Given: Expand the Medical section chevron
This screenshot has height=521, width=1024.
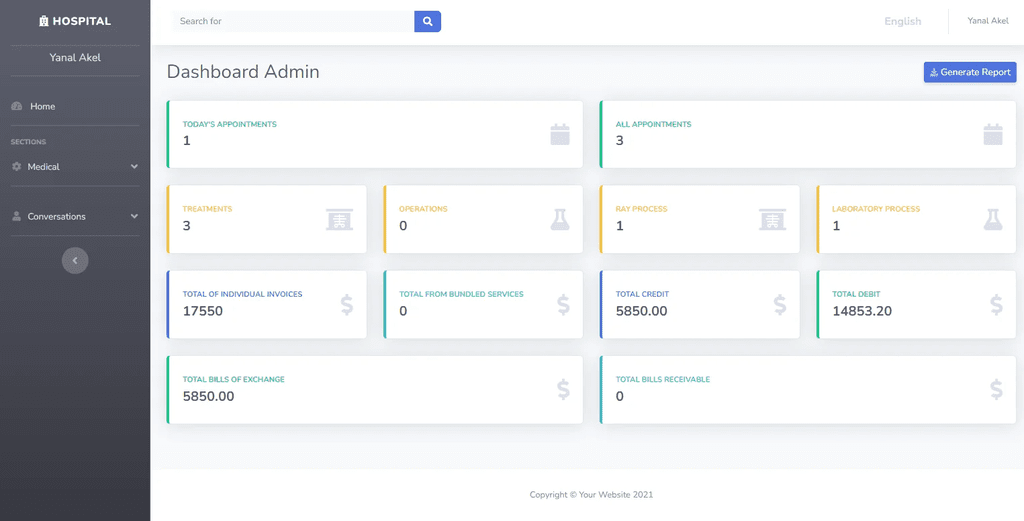Looking at the screenshot, I should [x=135, y=166].
